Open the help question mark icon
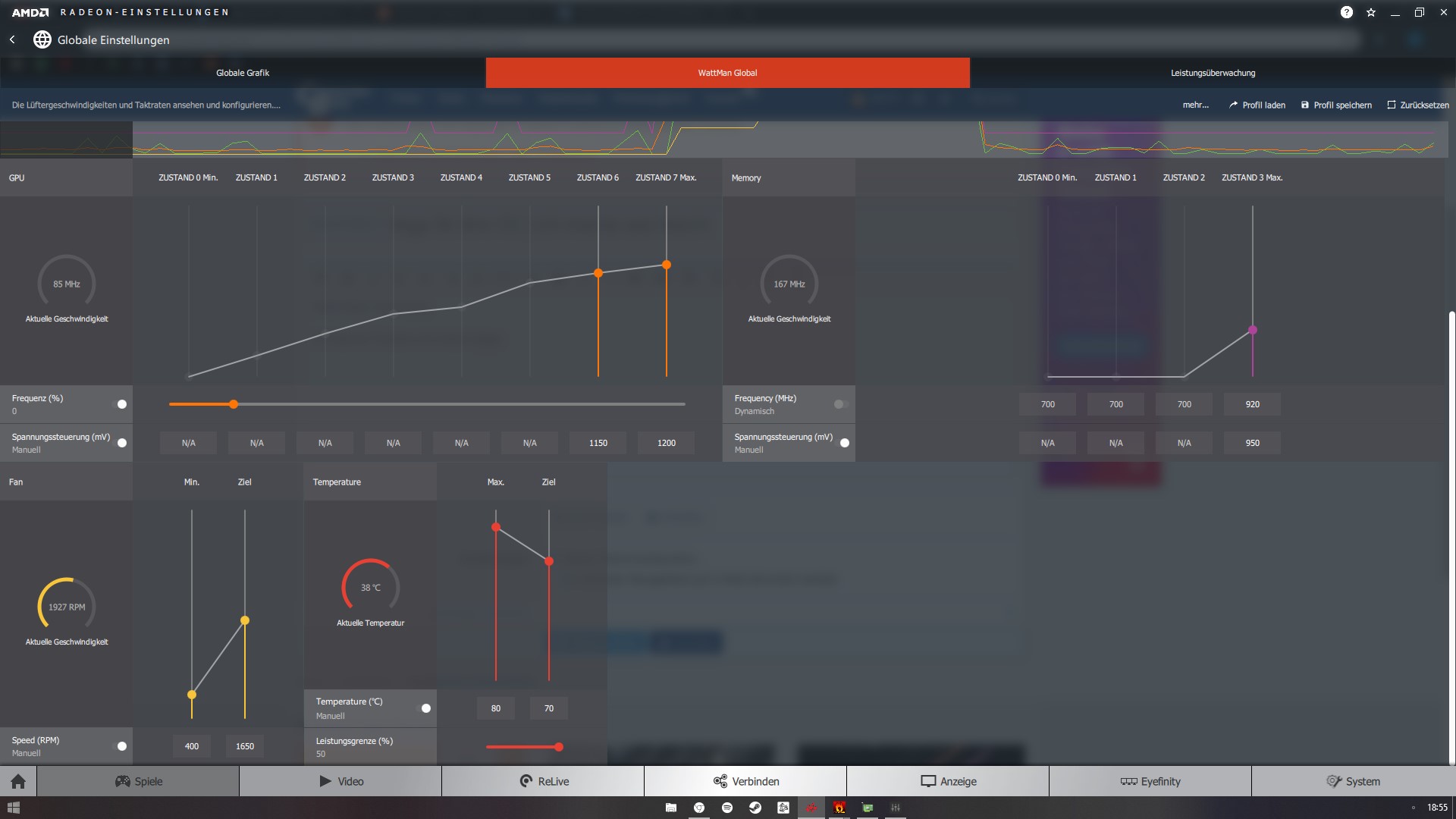The image size is (1456, 819). [x=1347, y=12]
